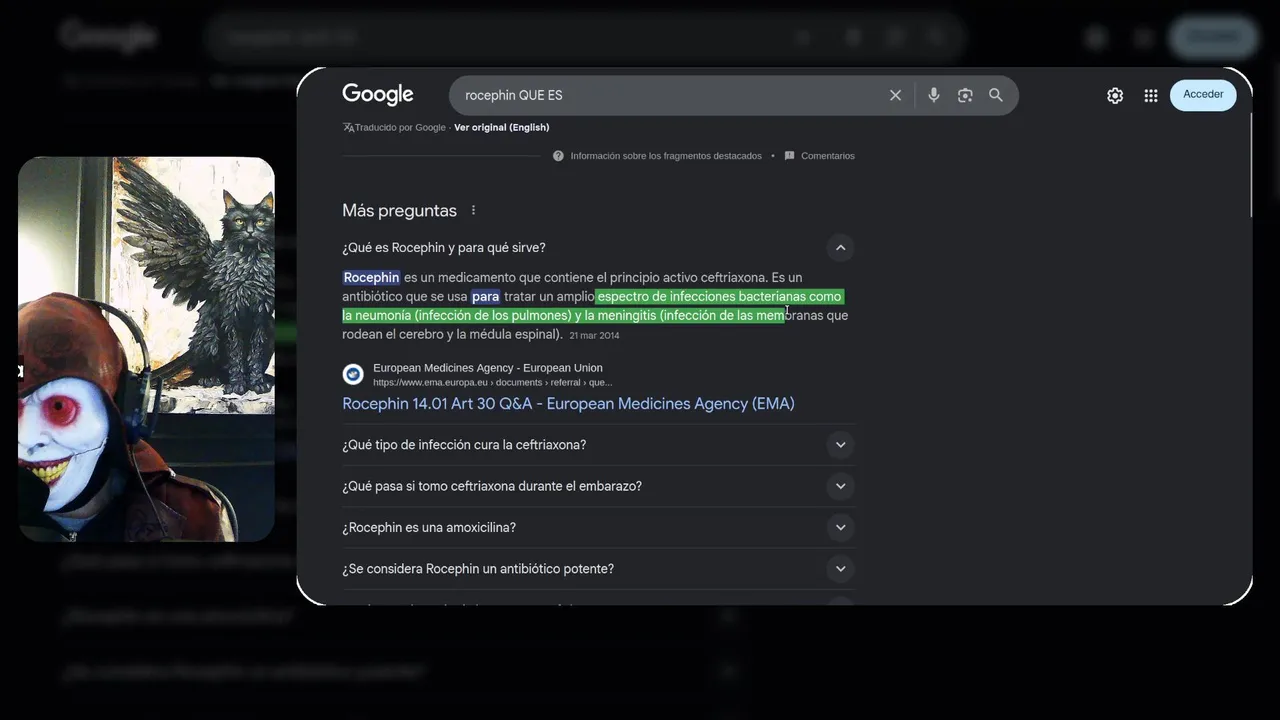
Task: Click the ema.europa.eu URL breadcrumb text
Action: click(x=493, y=382)
